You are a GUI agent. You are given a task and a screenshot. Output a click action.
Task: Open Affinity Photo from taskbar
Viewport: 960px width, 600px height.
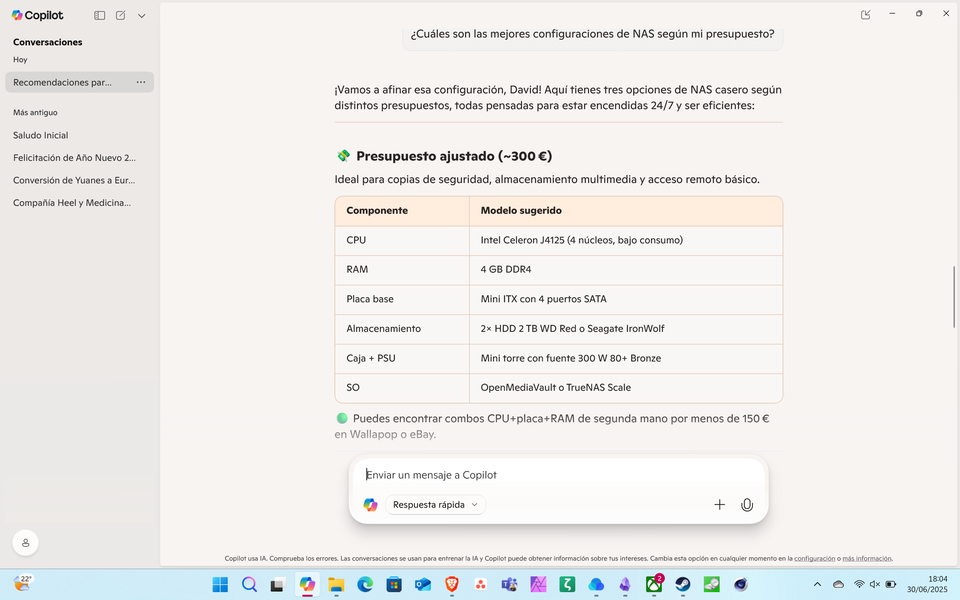pos(538,585)
